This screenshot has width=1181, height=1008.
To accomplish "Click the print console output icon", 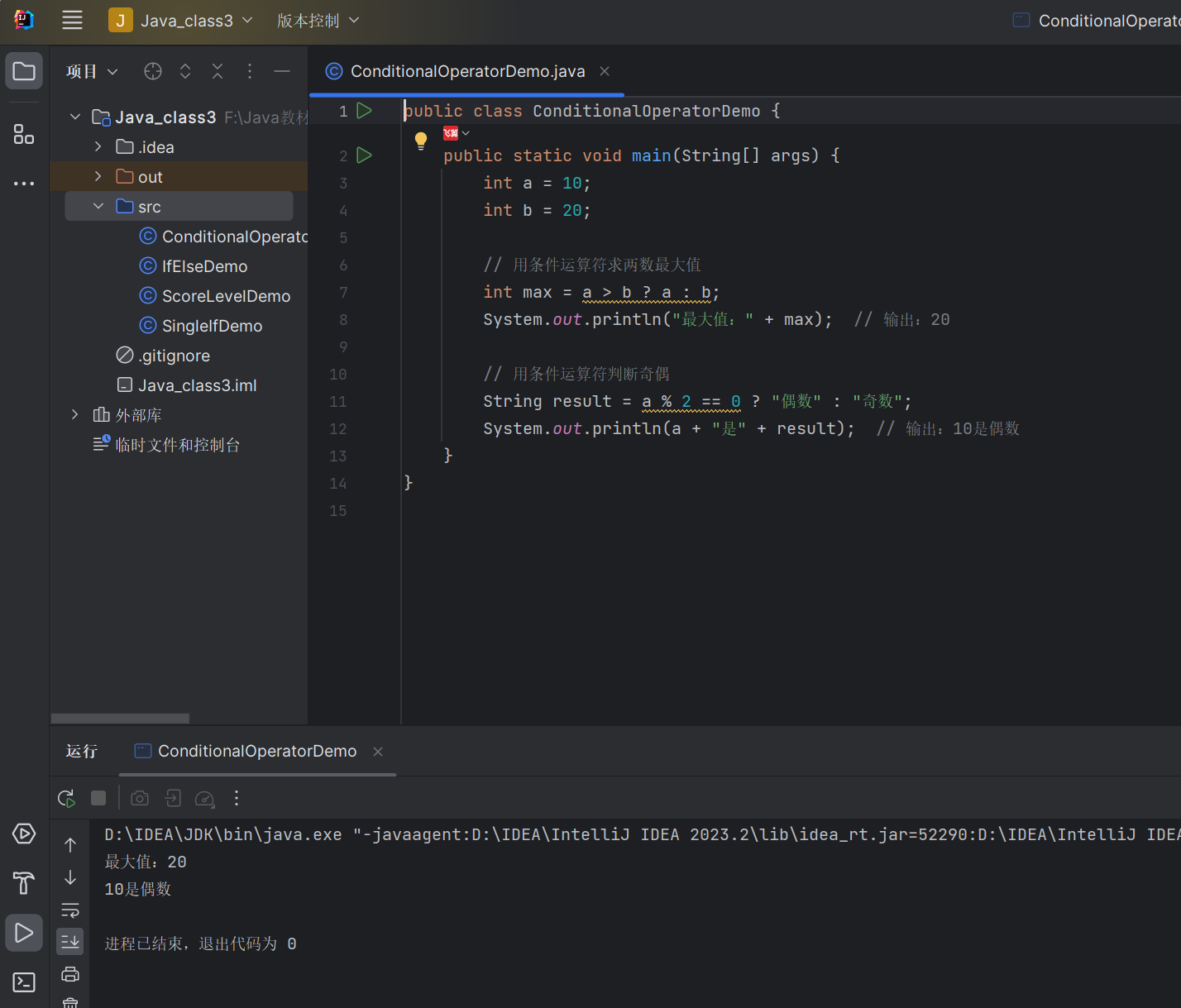I will pyautogui.click(x=70, y=974).
